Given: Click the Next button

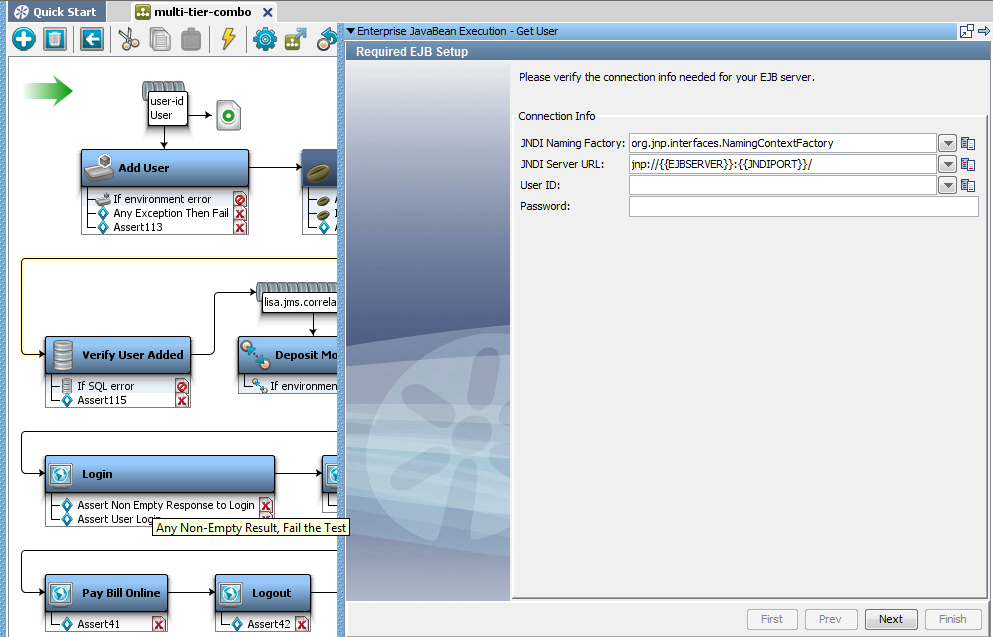Looking at the screenshot, I should pyautogui.click(x=890, y=619).
